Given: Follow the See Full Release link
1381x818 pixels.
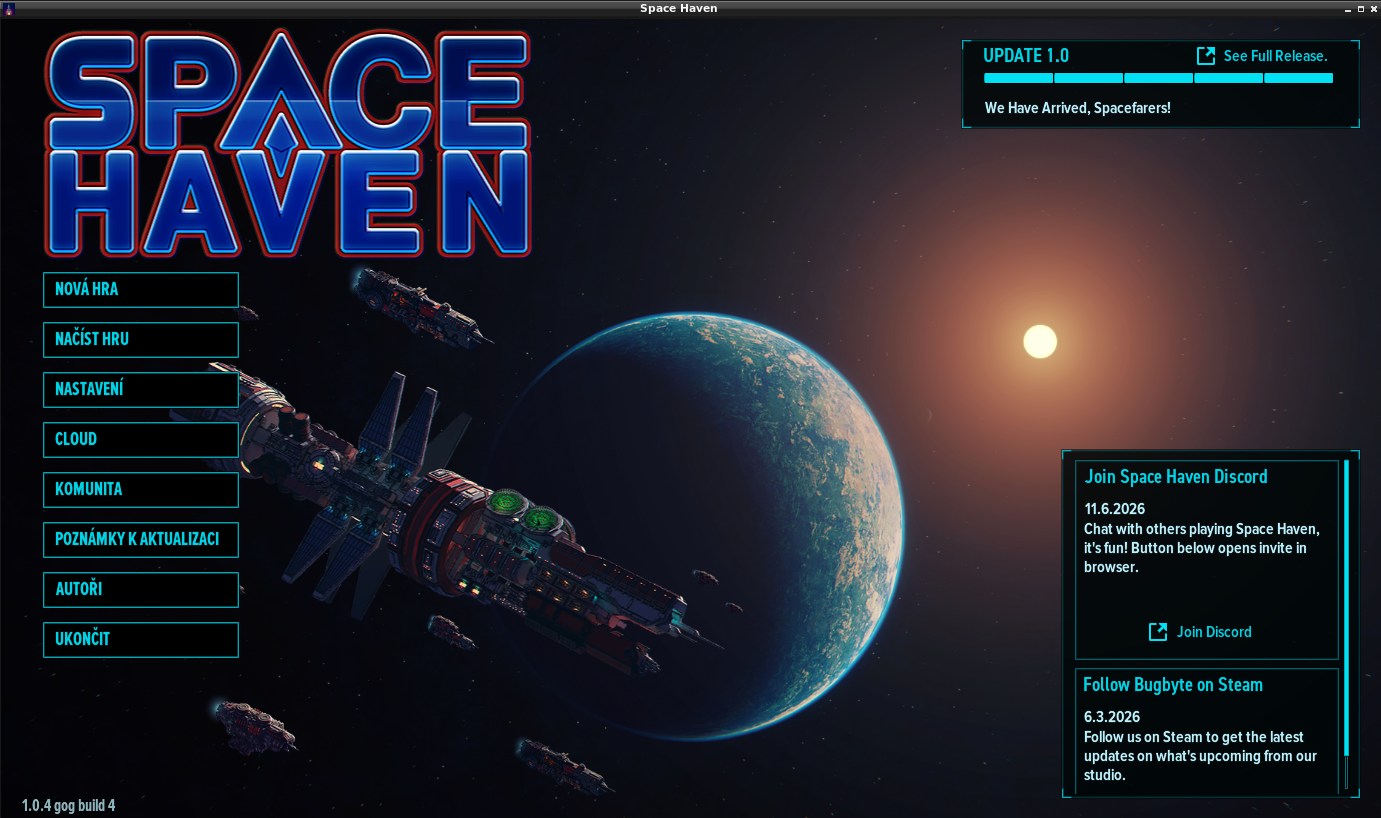Looking at the screenshot, I should [1262, 56].
